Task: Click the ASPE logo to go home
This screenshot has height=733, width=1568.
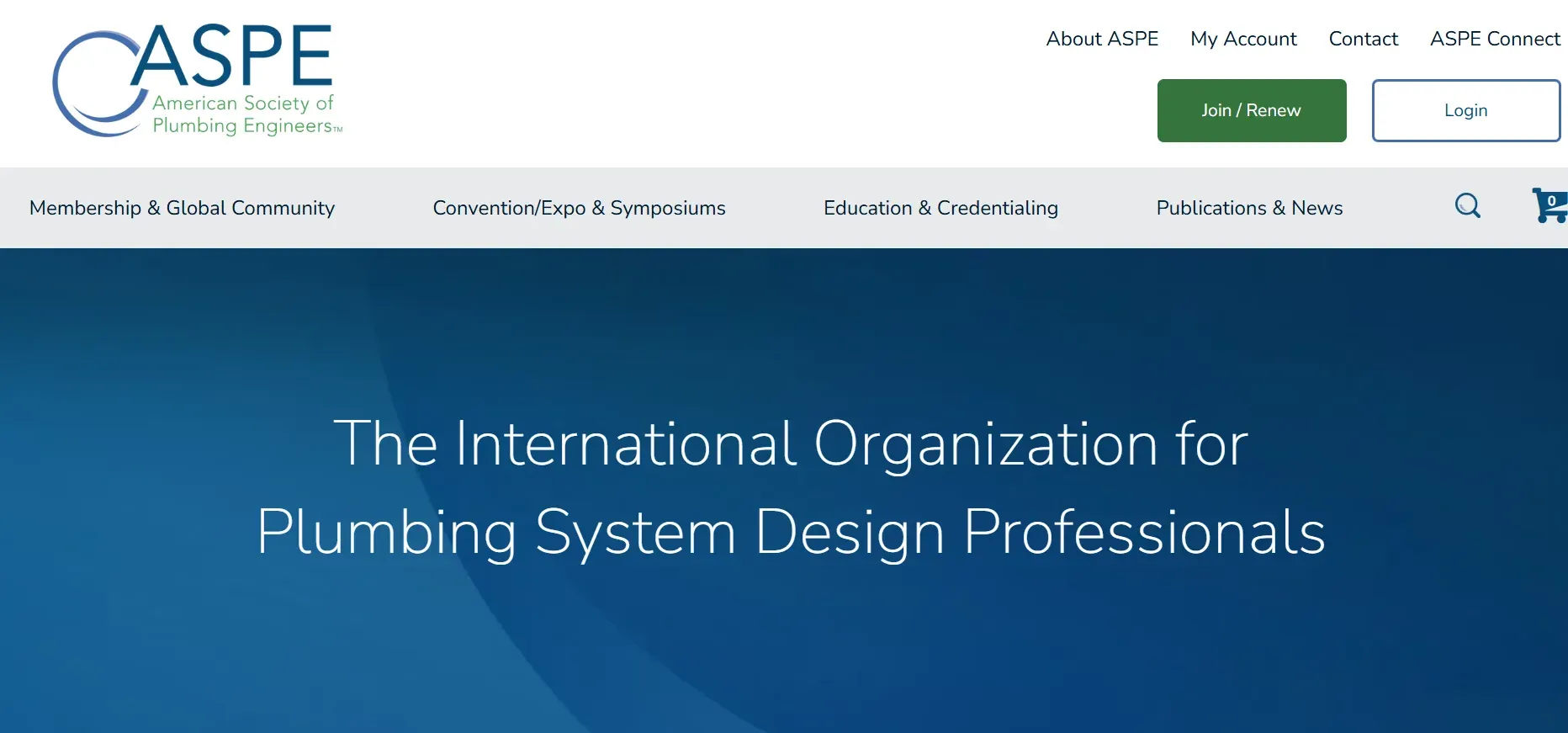Action: click(198, 81)
